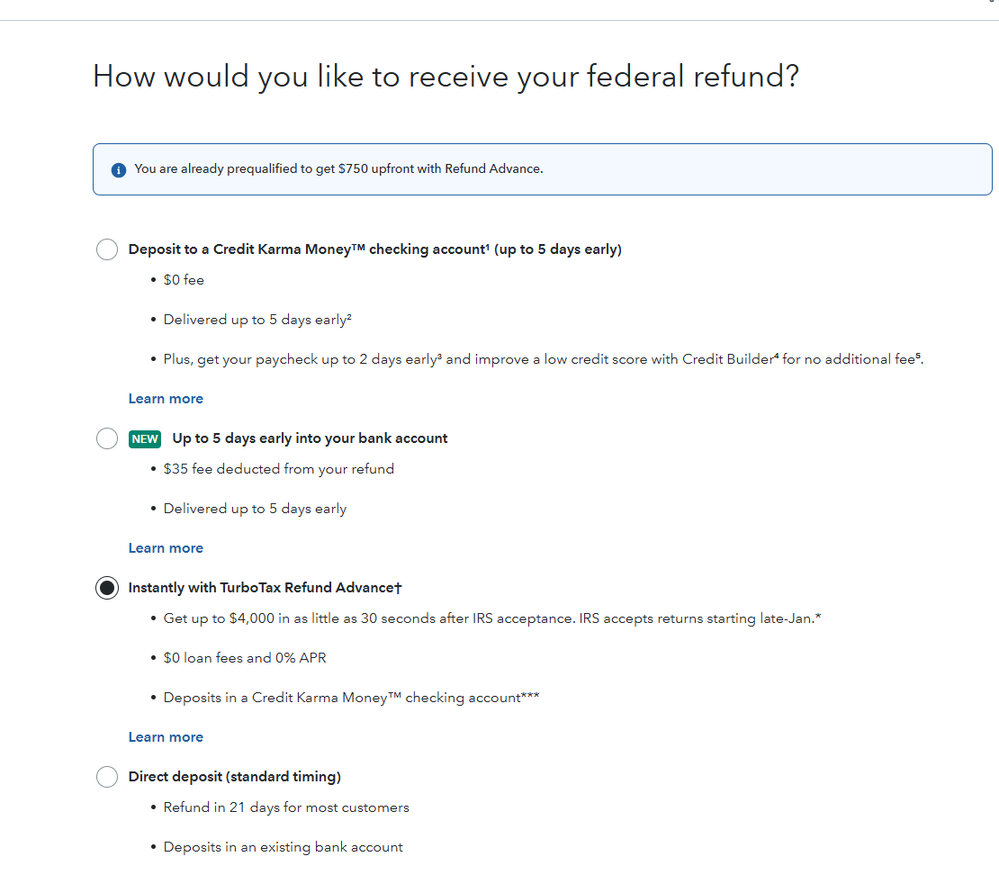Viewport: 999px width, 885px height.
Task: Click the page heading about federal refund
Action: [x=446, y=76]
